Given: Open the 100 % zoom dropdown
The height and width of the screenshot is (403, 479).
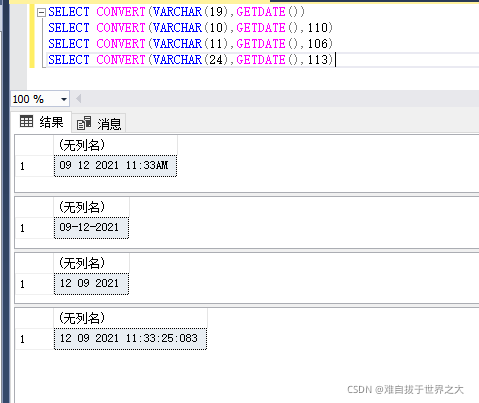Looking at the screenshot, I should point(64,99).
